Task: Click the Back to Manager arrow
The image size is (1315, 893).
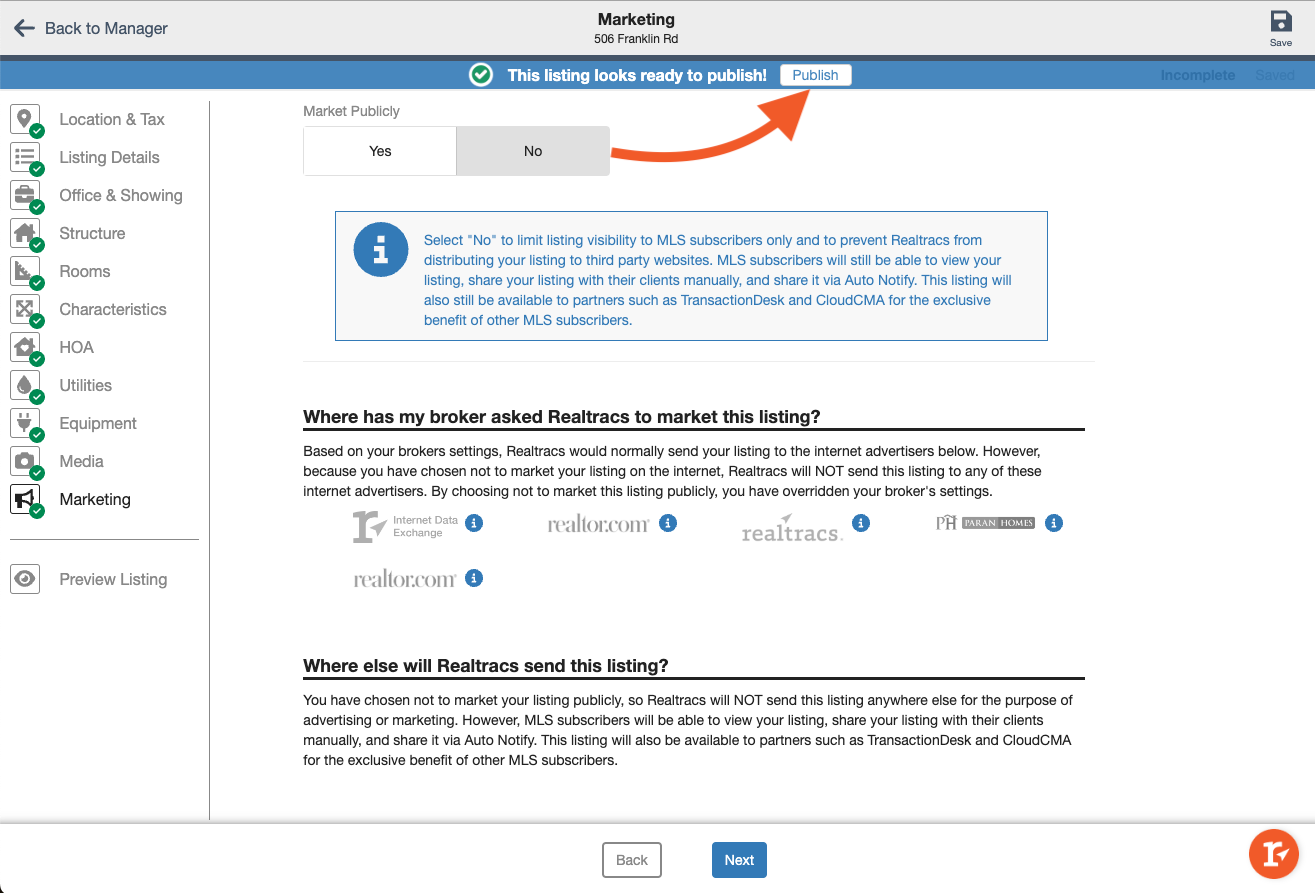Action: click(x=24, y=28)
